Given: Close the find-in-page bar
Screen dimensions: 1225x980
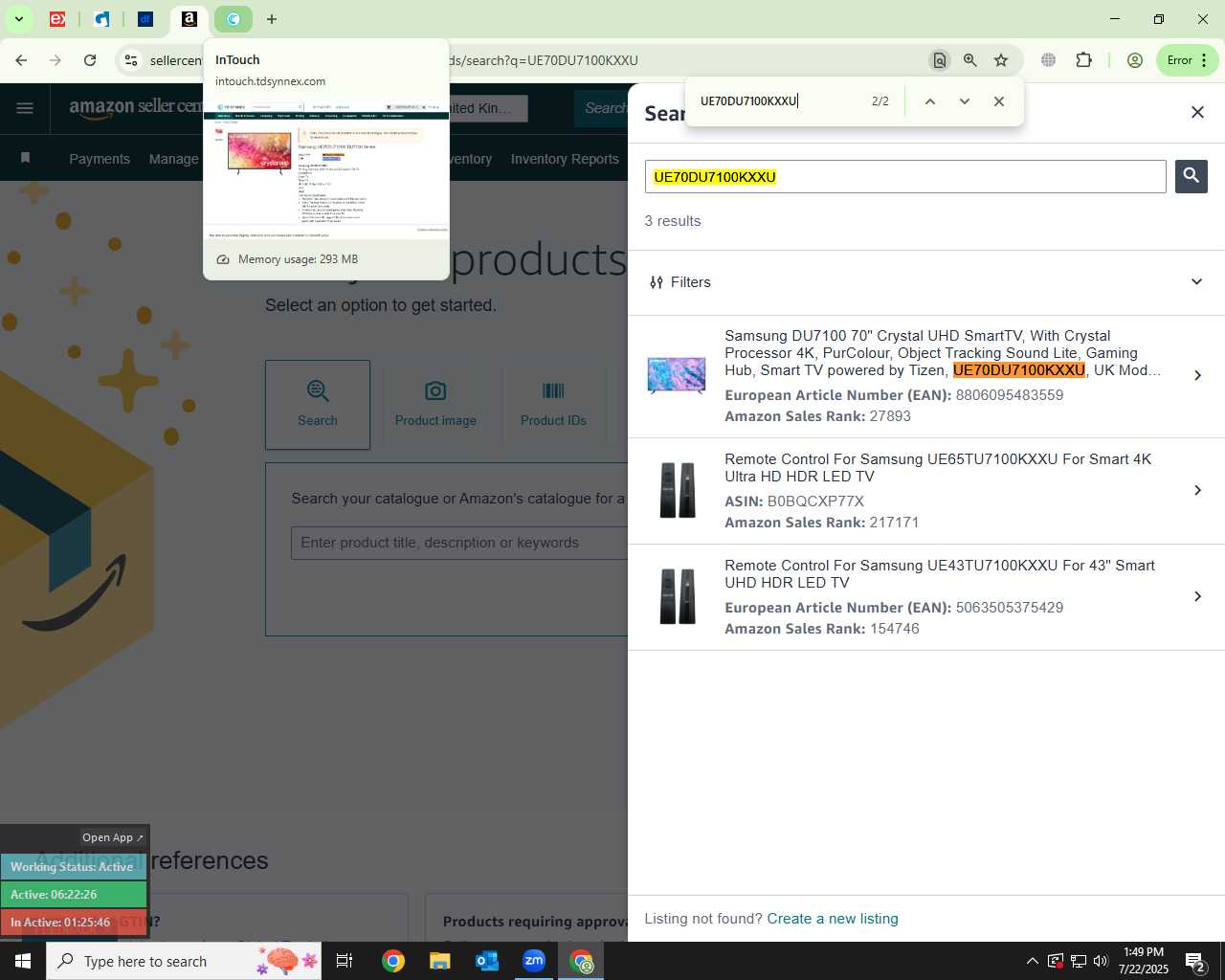Looking at the screenshot, I should pos(999,101).
